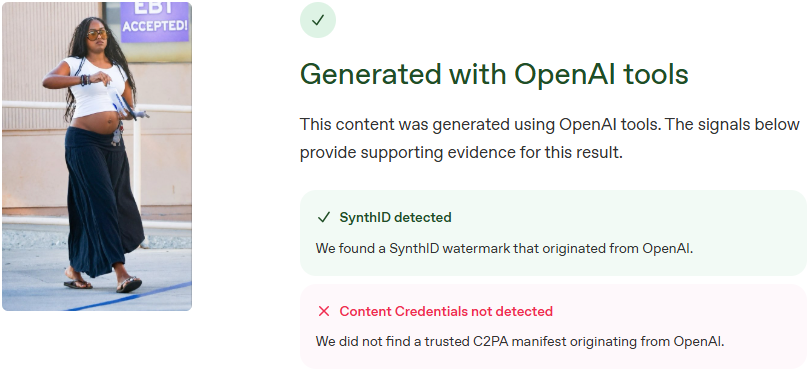Image resolution: width=810 pixels, height=370 pixels.
Task: Click the 'SynthID detected' label
Action: click(395, 218)
